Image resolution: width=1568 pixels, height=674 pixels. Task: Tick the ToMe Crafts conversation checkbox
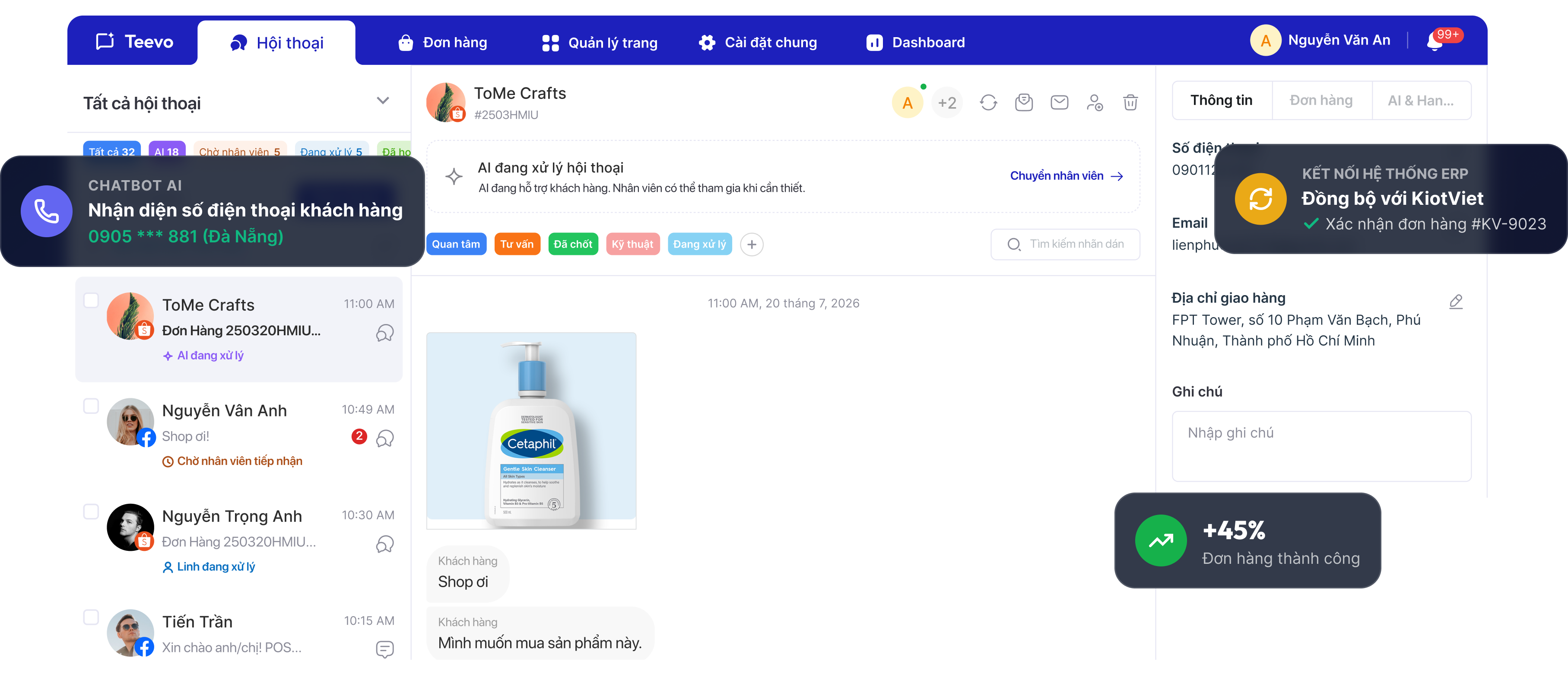(91, 300)
